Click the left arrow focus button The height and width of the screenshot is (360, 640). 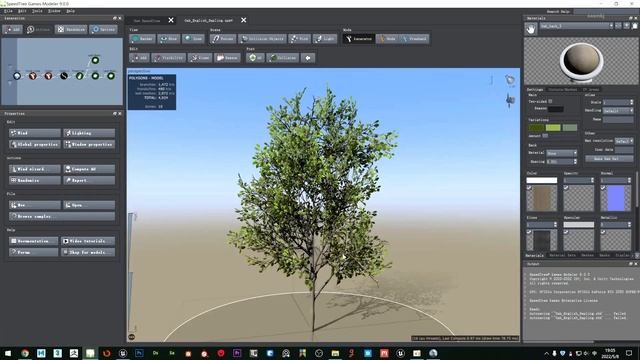click(308, 58)
